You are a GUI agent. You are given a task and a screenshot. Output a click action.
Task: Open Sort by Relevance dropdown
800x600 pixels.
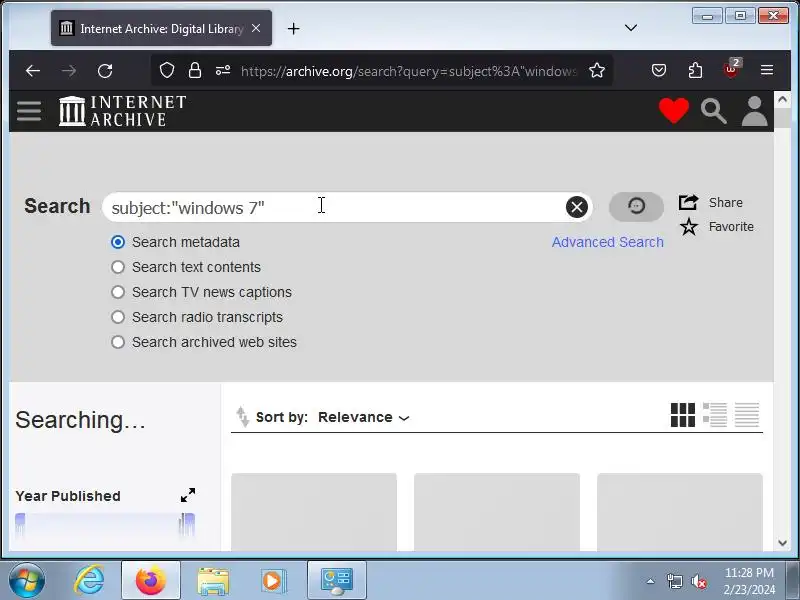[x=363, y=417]
